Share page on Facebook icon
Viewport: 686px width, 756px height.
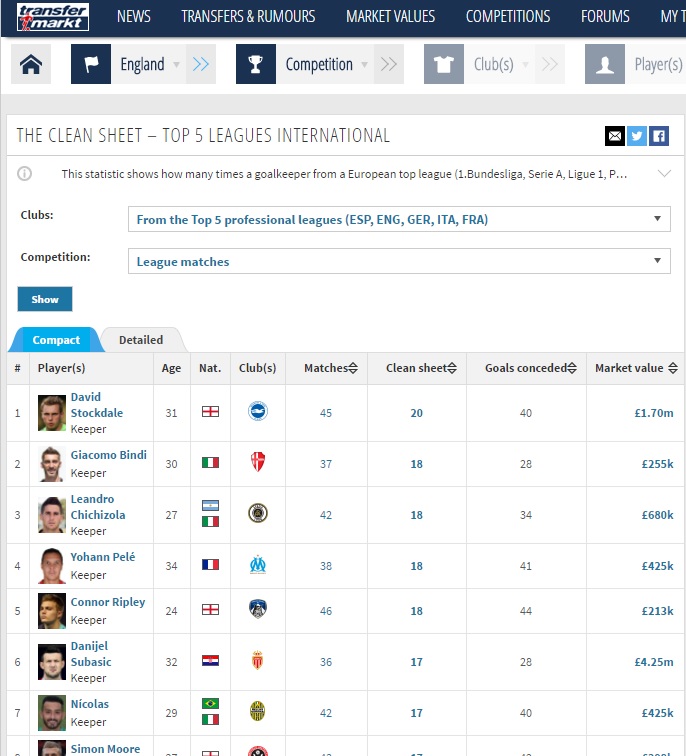(x=659, y=136)
